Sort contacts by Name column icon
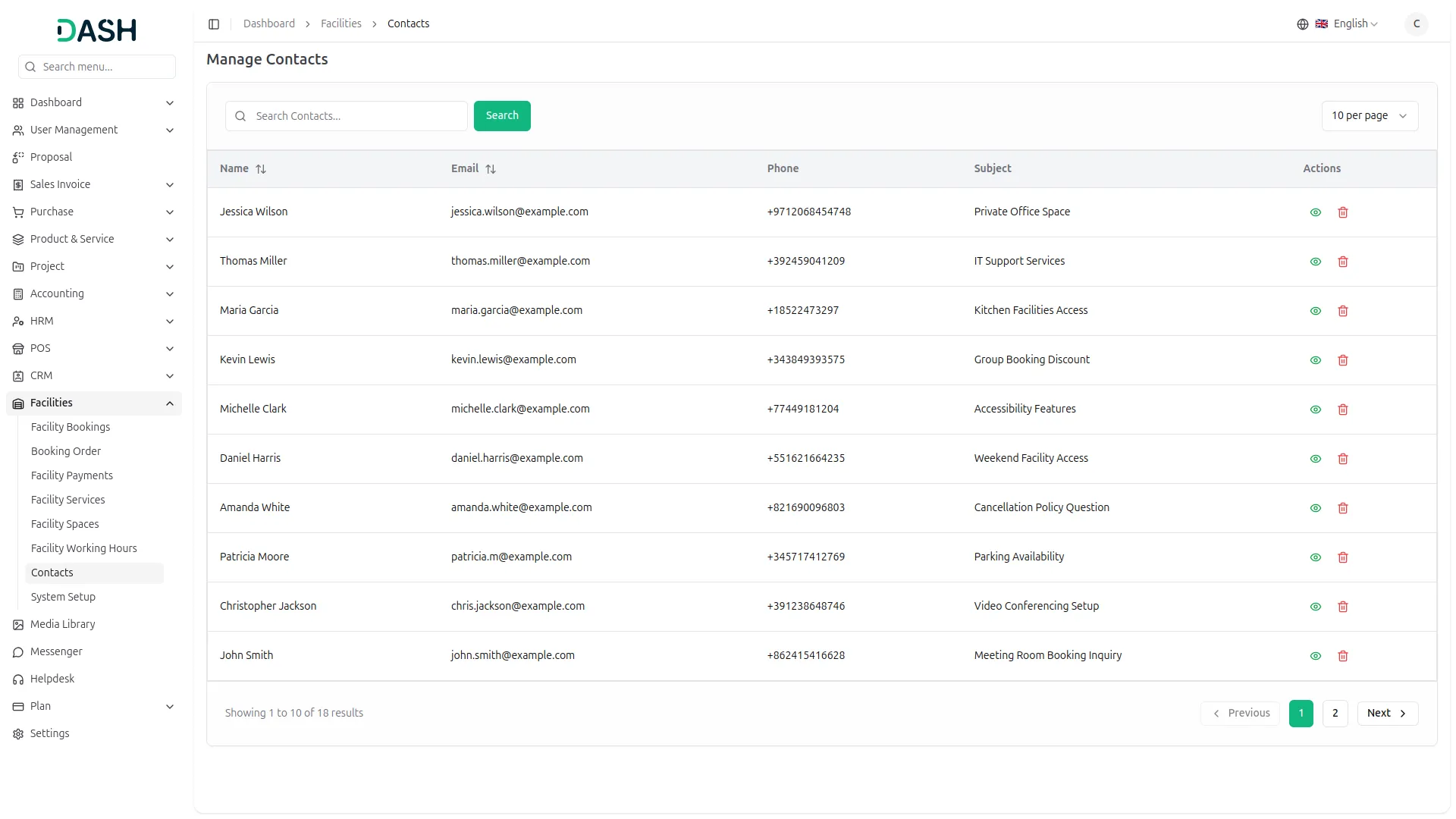Screen dimensions: 1456x819 261,169
